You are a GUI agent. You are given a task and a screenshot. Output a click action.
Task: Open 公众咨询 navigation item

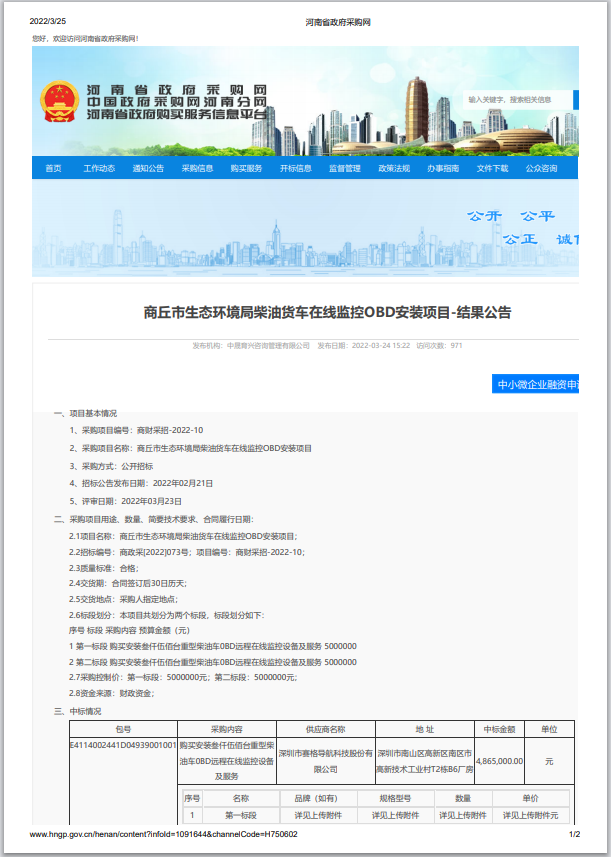pyautogui.click(x=541, y=168)
